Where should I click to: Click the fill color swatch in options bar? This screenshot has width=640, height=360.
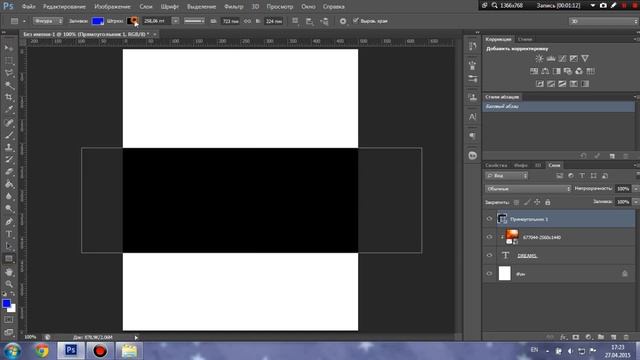[x=98, y=21]
